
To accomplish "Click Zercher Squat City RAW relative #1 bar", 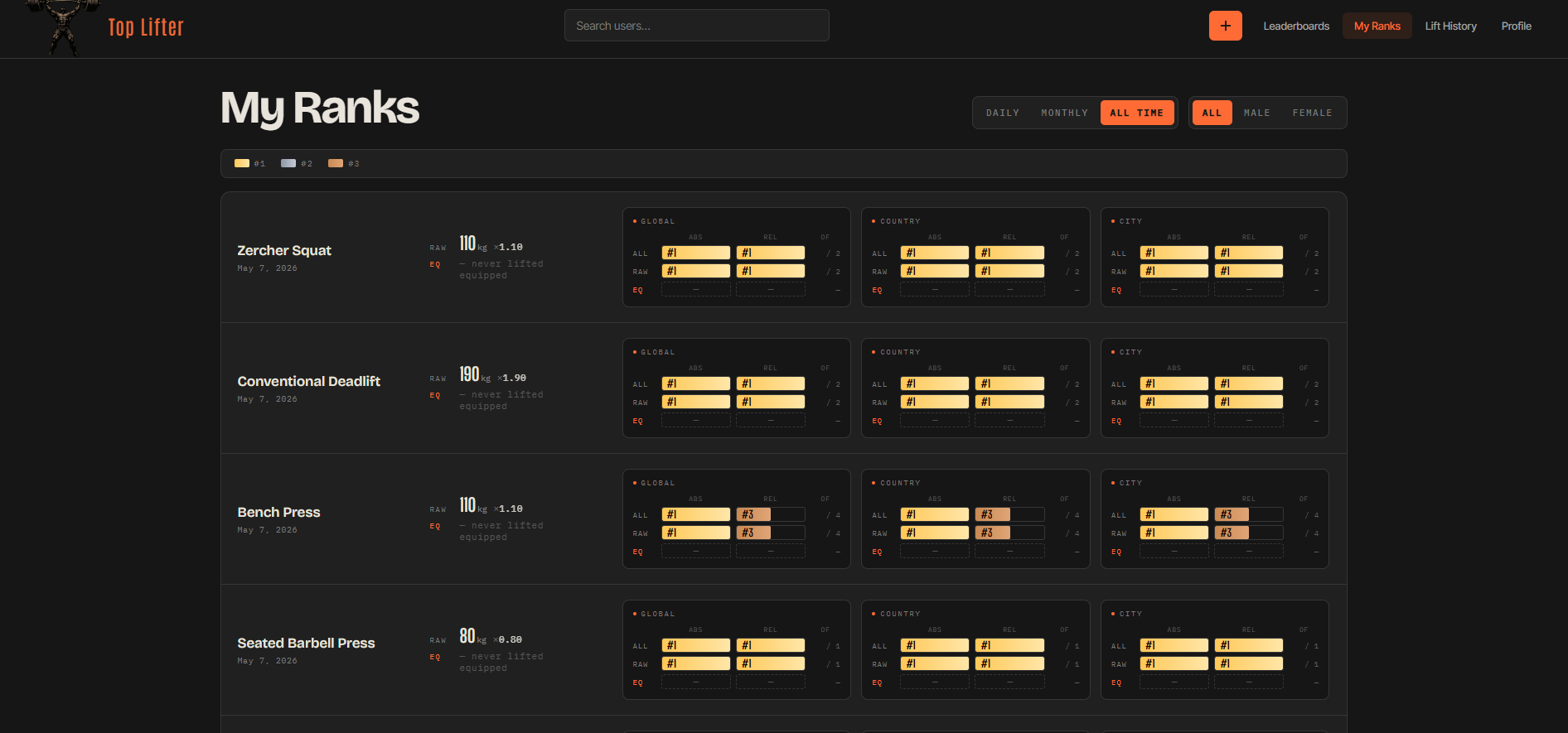I will [x=1249, y=271].
